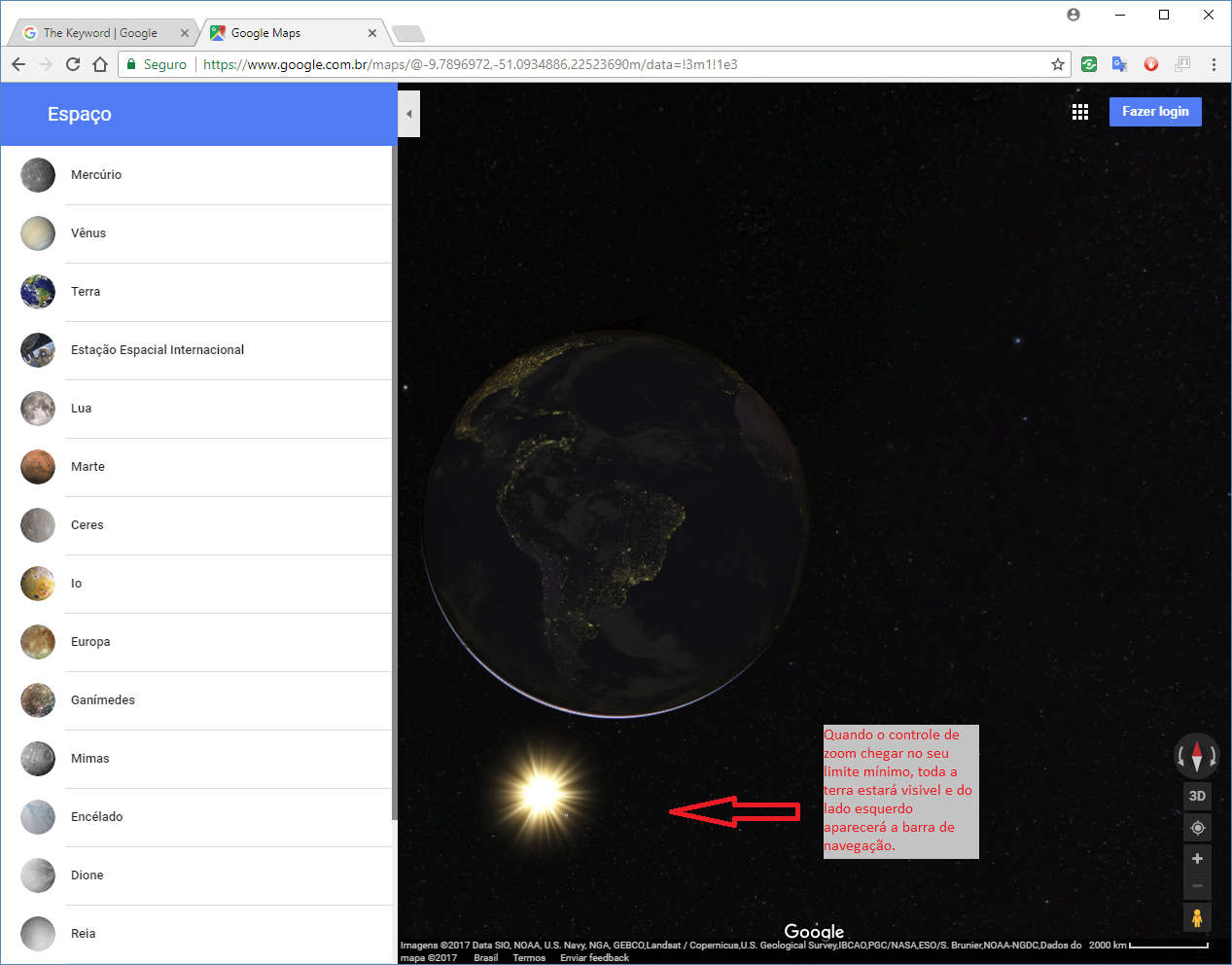Go back in browser history
Screen dimensions: 1232x965
point(18,64)
